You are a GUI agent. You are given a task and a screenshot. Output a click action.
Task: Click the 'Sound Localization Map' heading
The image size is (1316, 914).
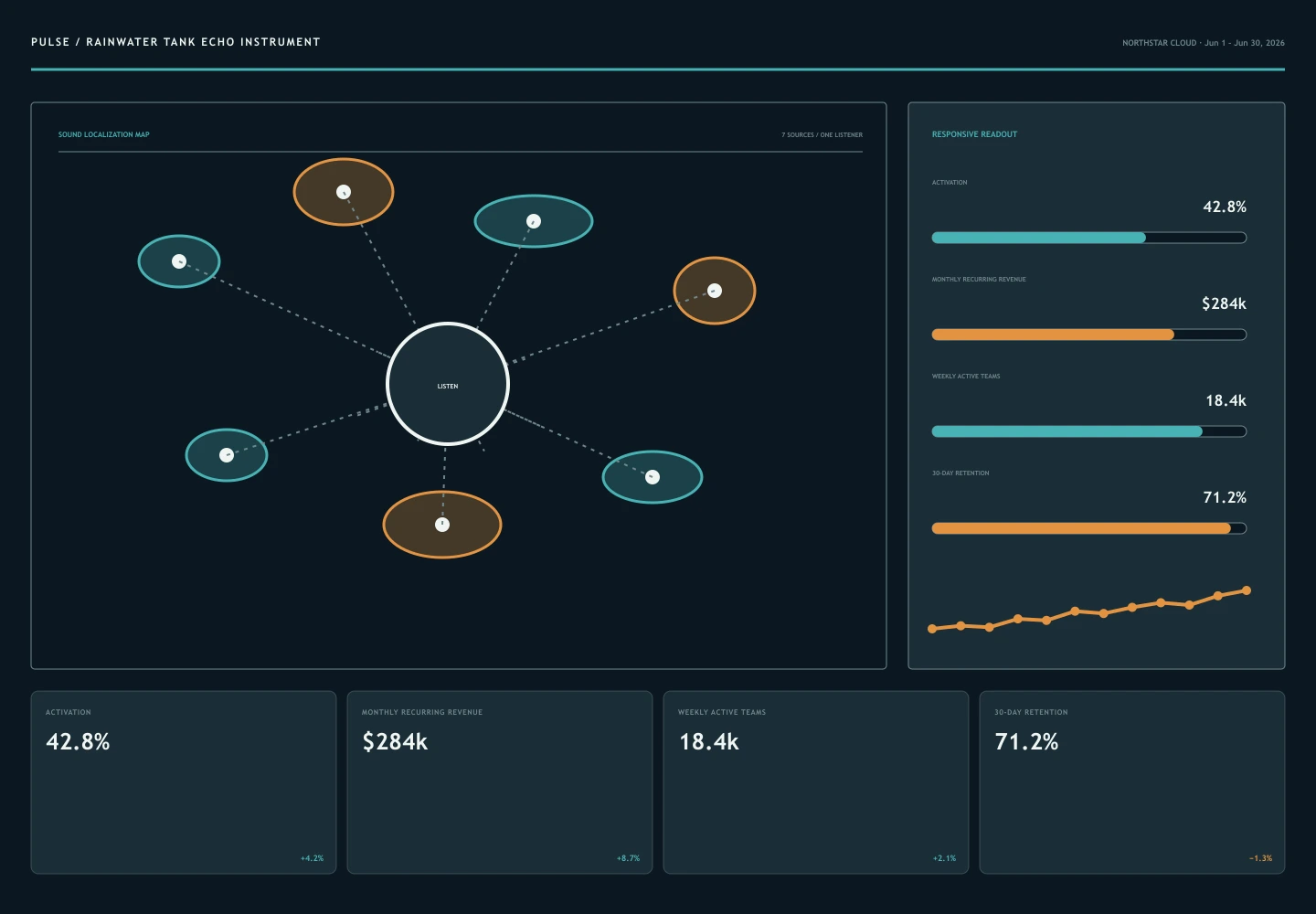[x=104, y=134]
